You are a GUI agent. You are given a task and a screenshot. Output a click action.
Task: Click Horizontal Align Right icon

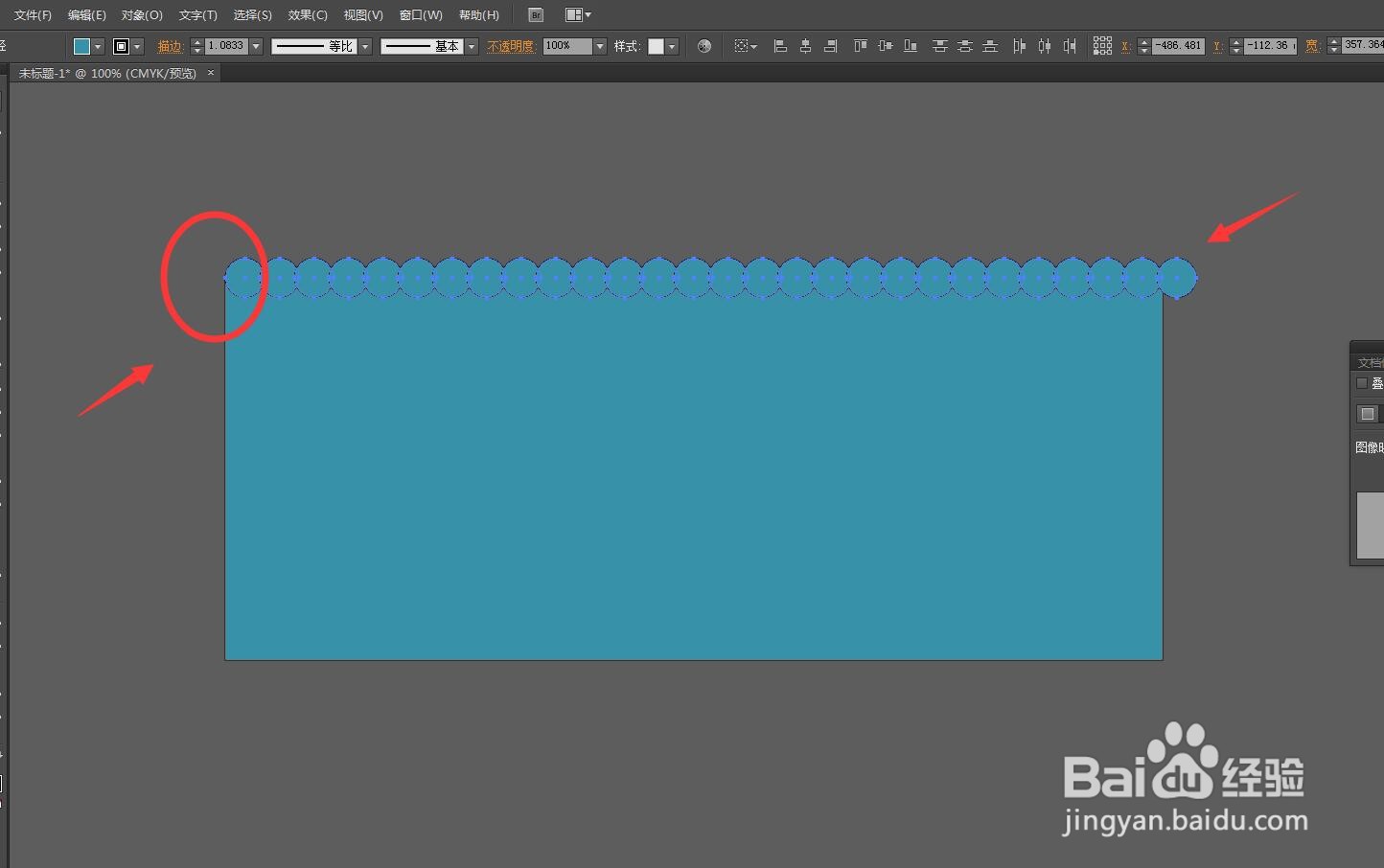(x=831, y=46)
